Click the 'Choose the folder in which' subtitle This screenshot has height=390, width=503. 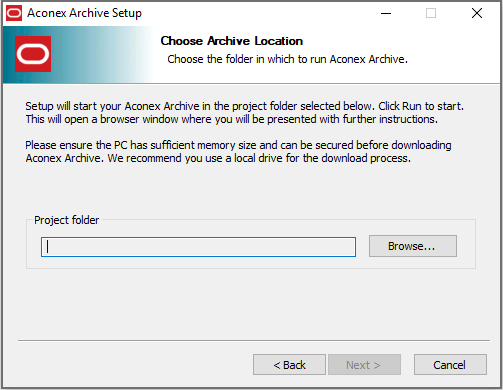287,59
